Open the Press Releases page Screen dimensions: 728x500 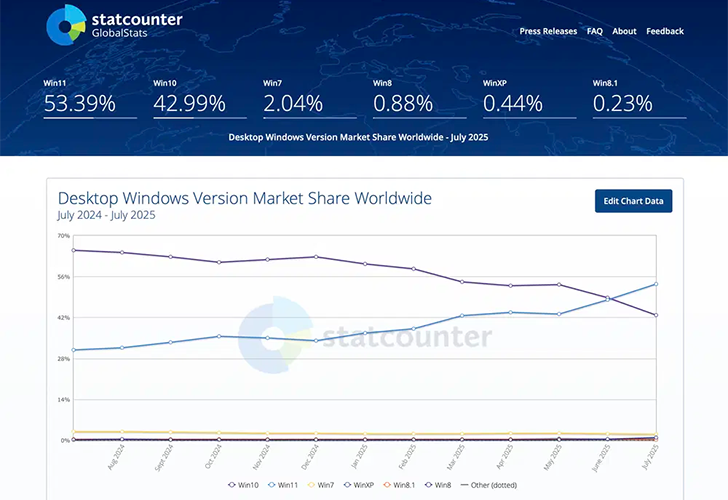click(548, 31)
